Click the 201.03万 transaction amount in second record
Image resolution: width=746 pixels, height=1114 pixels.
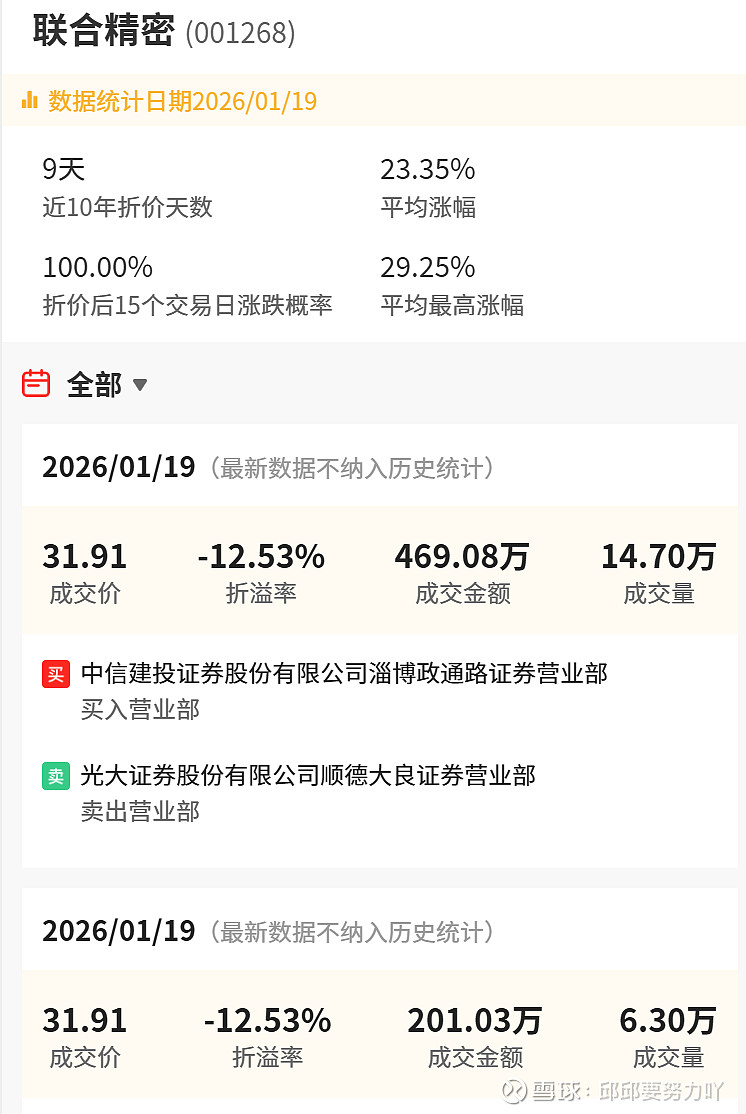click(x=475, y=1020)
